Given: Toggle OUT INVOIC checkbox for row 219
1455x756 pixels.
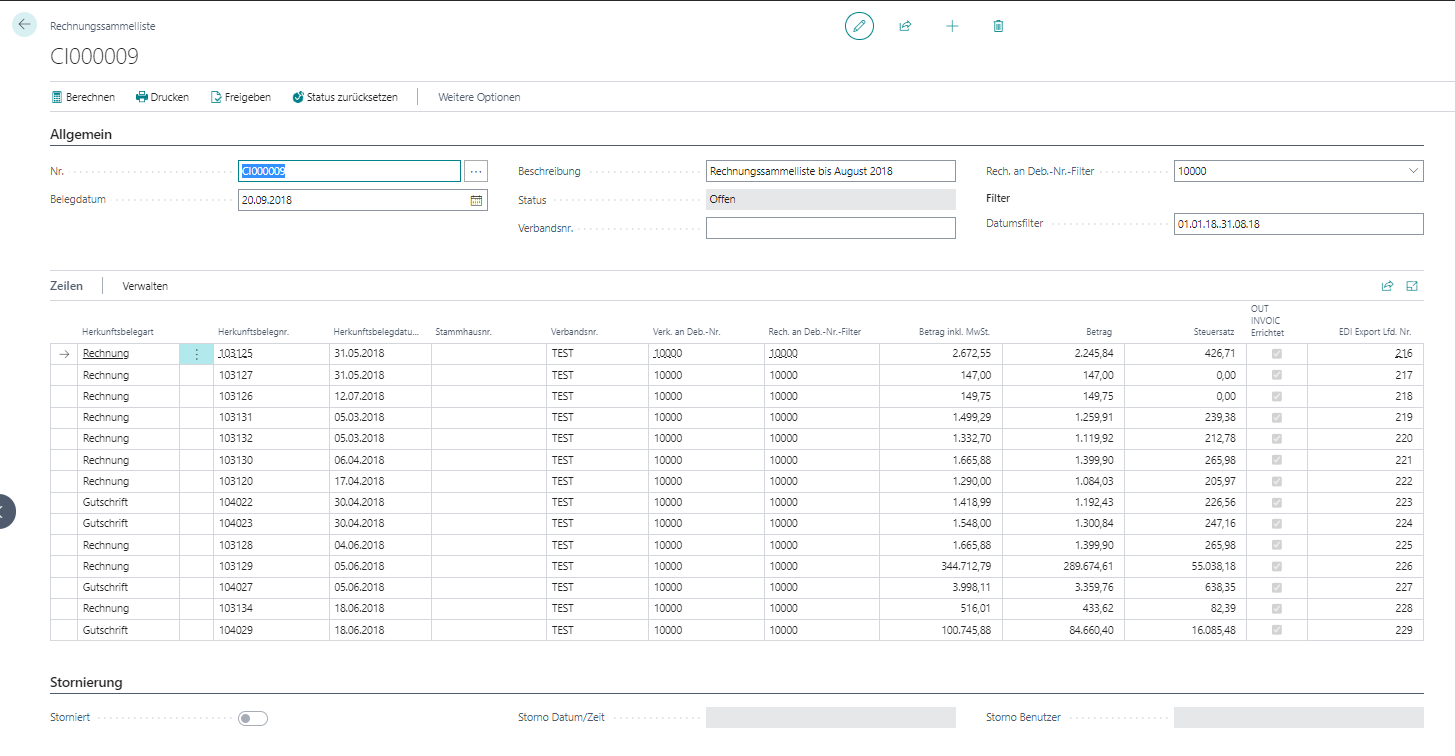Looking at the screenshot, I should pos(1277,417).
